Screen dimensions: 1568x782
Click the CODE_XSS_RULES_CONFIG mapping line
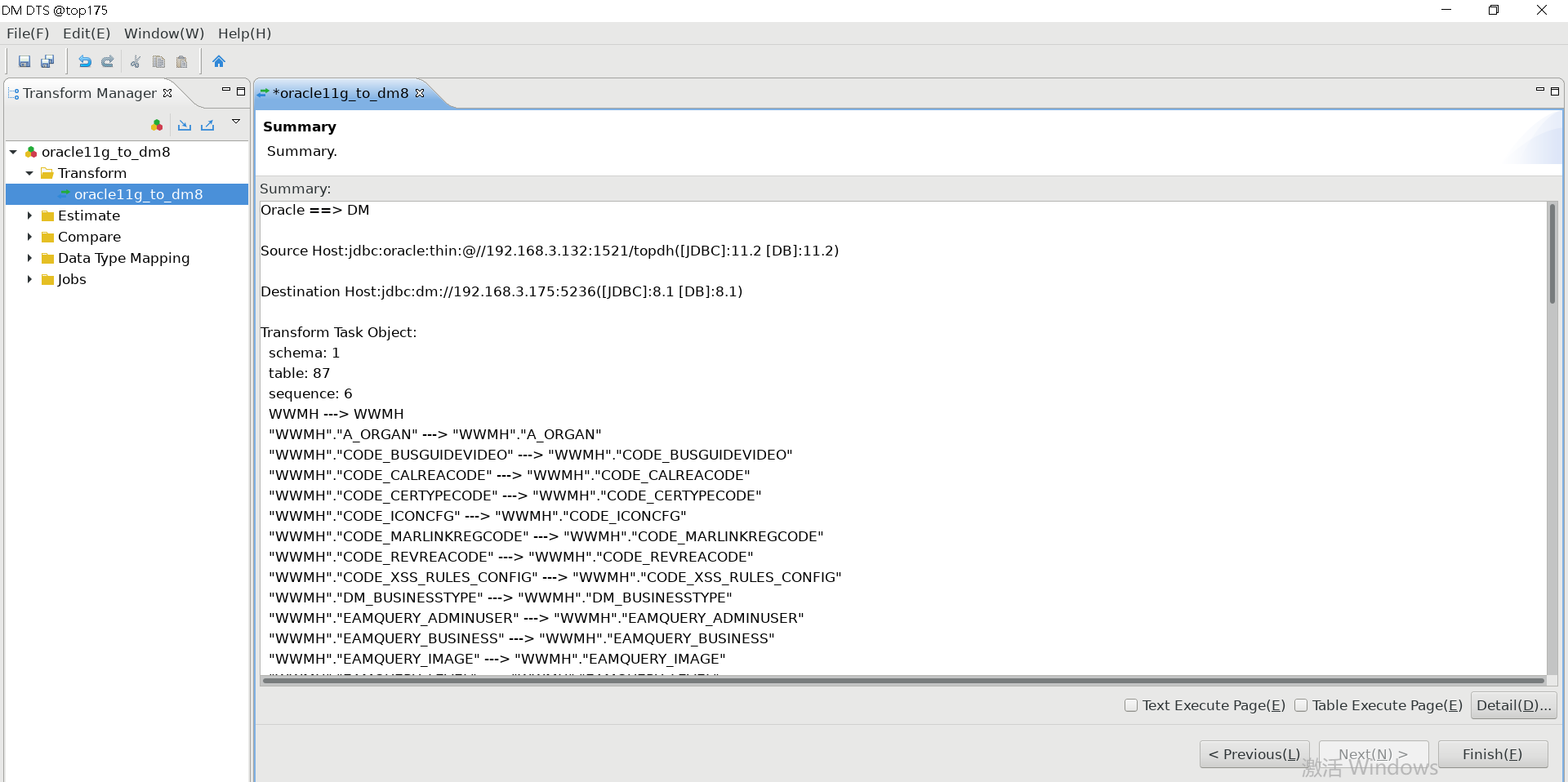[x=555, y=577]
